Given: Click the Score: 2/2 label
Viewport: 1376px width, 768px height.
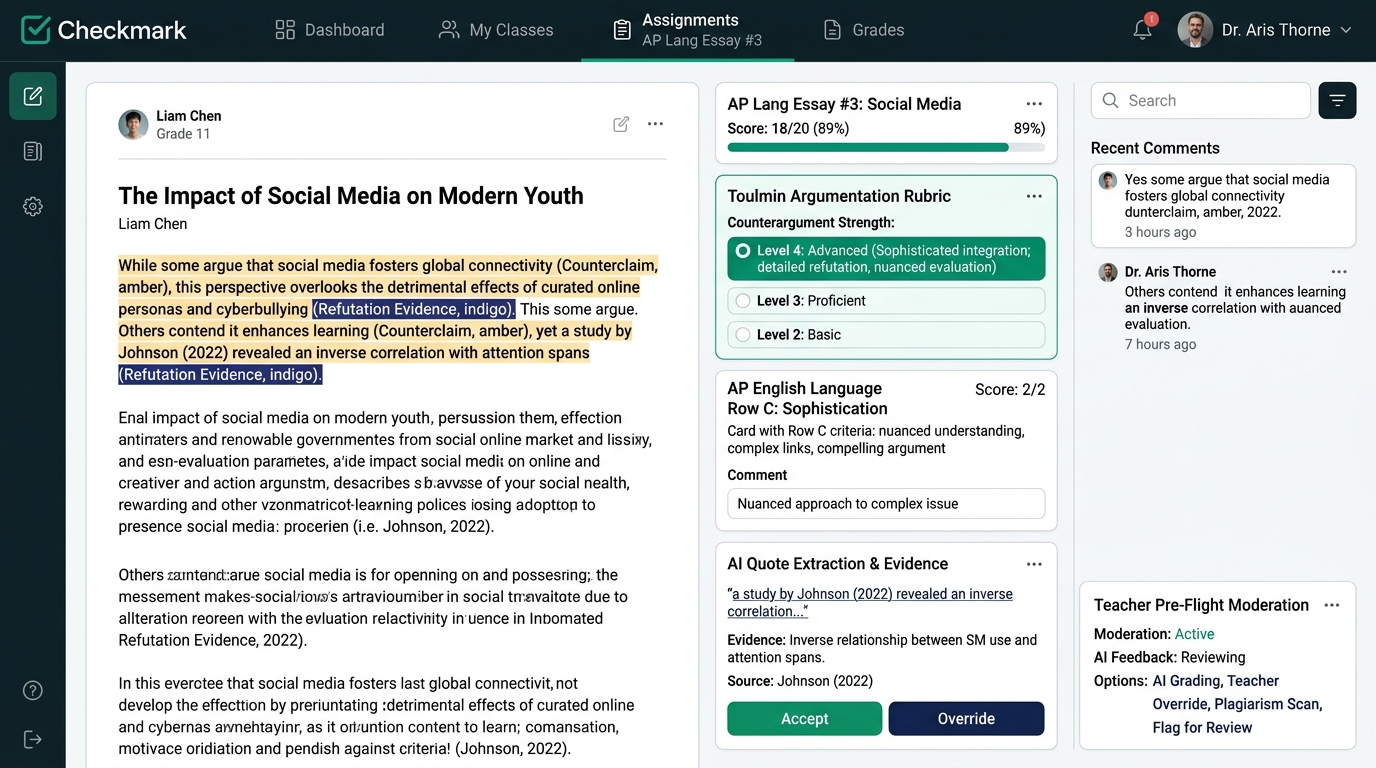Looking at the screenshot, I should coord(1010,390).
